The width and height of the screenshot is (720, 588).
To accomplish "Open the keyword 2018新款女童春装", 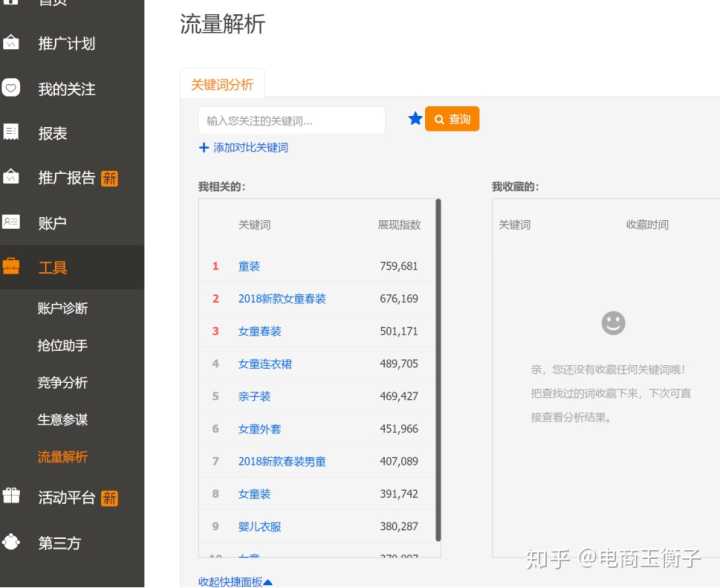I will [x=282, y=299].
